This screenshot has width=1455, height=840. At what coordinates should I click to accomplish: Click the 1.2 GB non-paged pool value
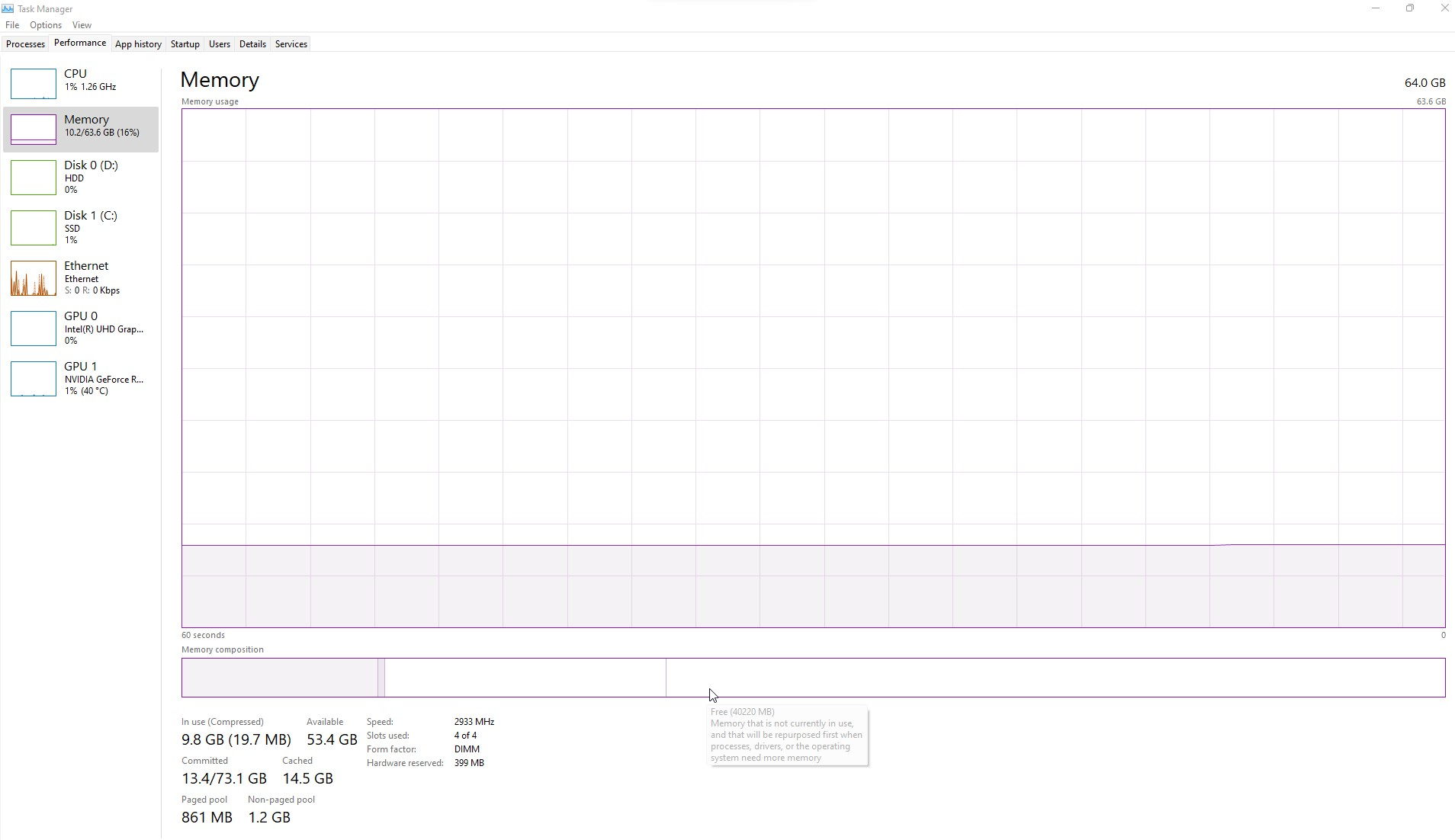[x=269, y=817]
